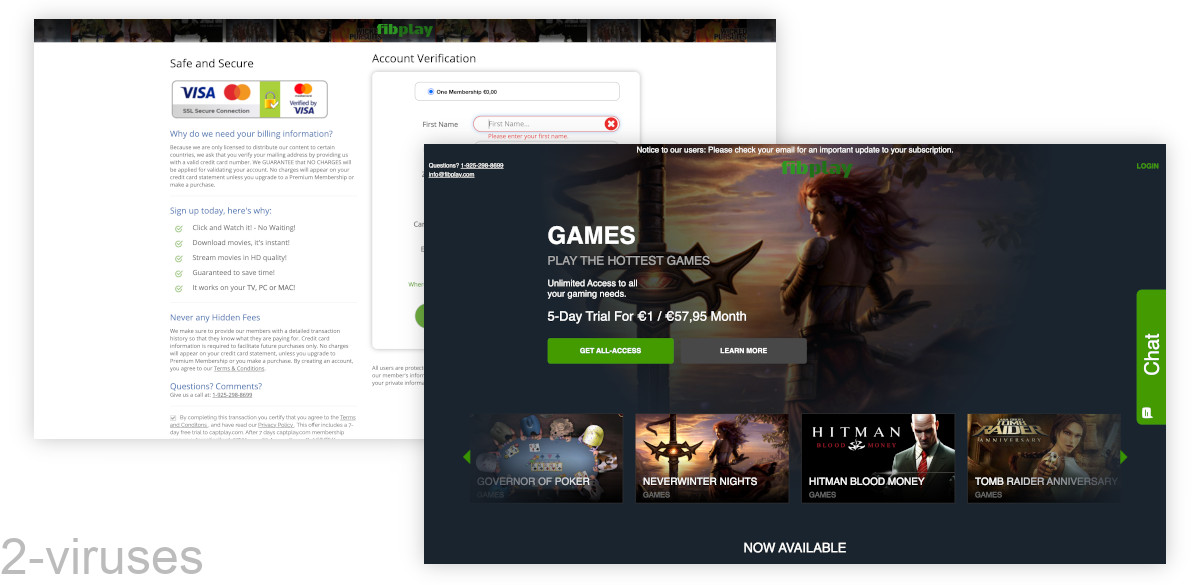
Task: Click the small chat icon under the Chat tab
Action: pos(1148,411)
